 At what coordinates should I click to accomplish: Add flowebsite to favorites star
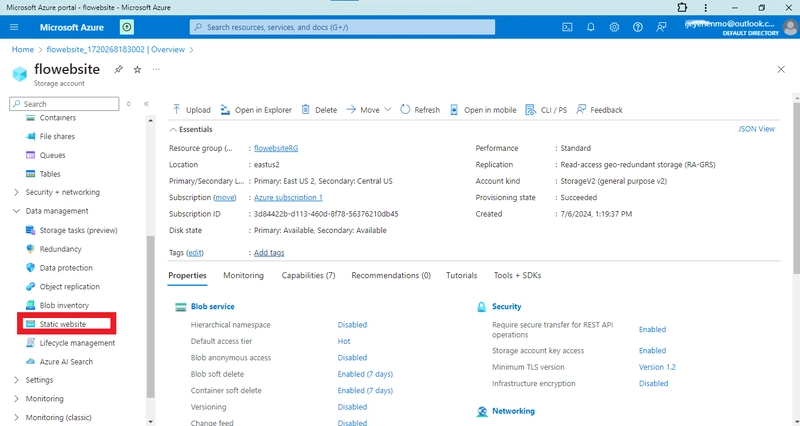click(x=137, y=69)
